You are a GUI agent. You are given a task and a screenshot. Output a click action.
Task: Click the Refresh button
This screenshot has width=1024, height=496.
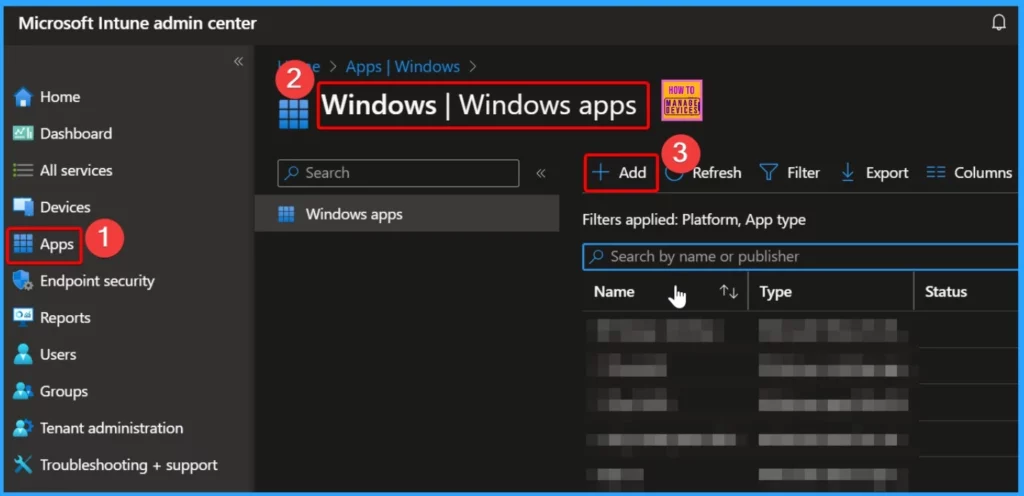[703, 173]
